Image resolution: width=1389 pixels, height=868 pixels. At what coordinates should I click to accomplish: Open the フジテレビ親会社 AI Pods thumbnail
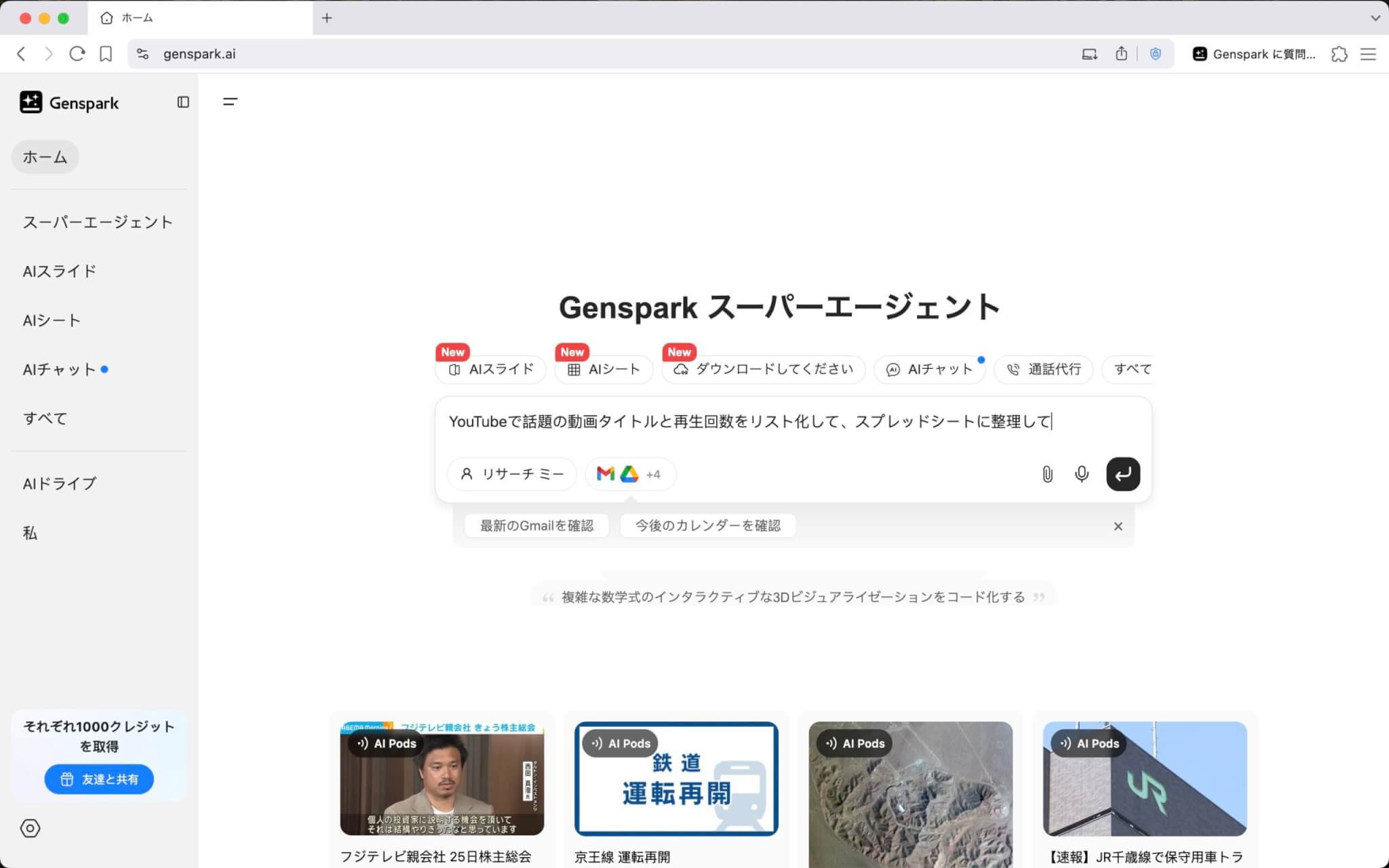click(x=442, y=778)
